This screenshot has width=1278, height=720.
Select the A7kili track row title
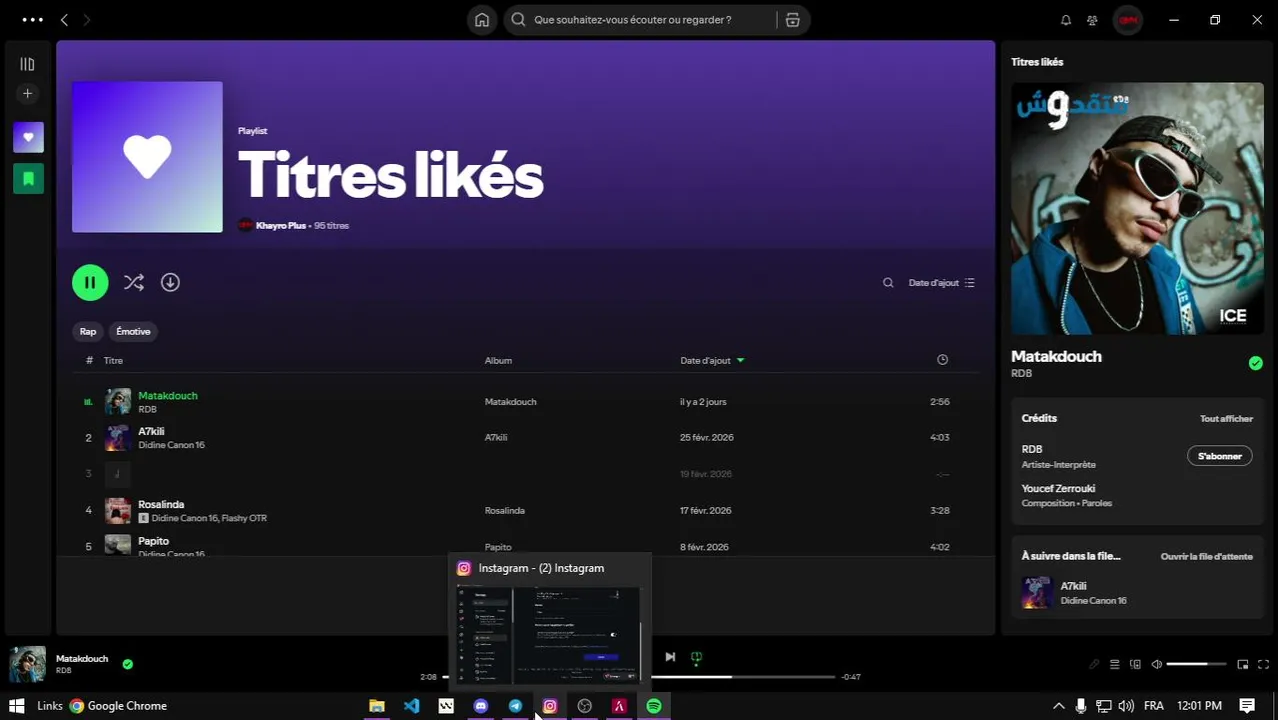[x=151, y=432]
